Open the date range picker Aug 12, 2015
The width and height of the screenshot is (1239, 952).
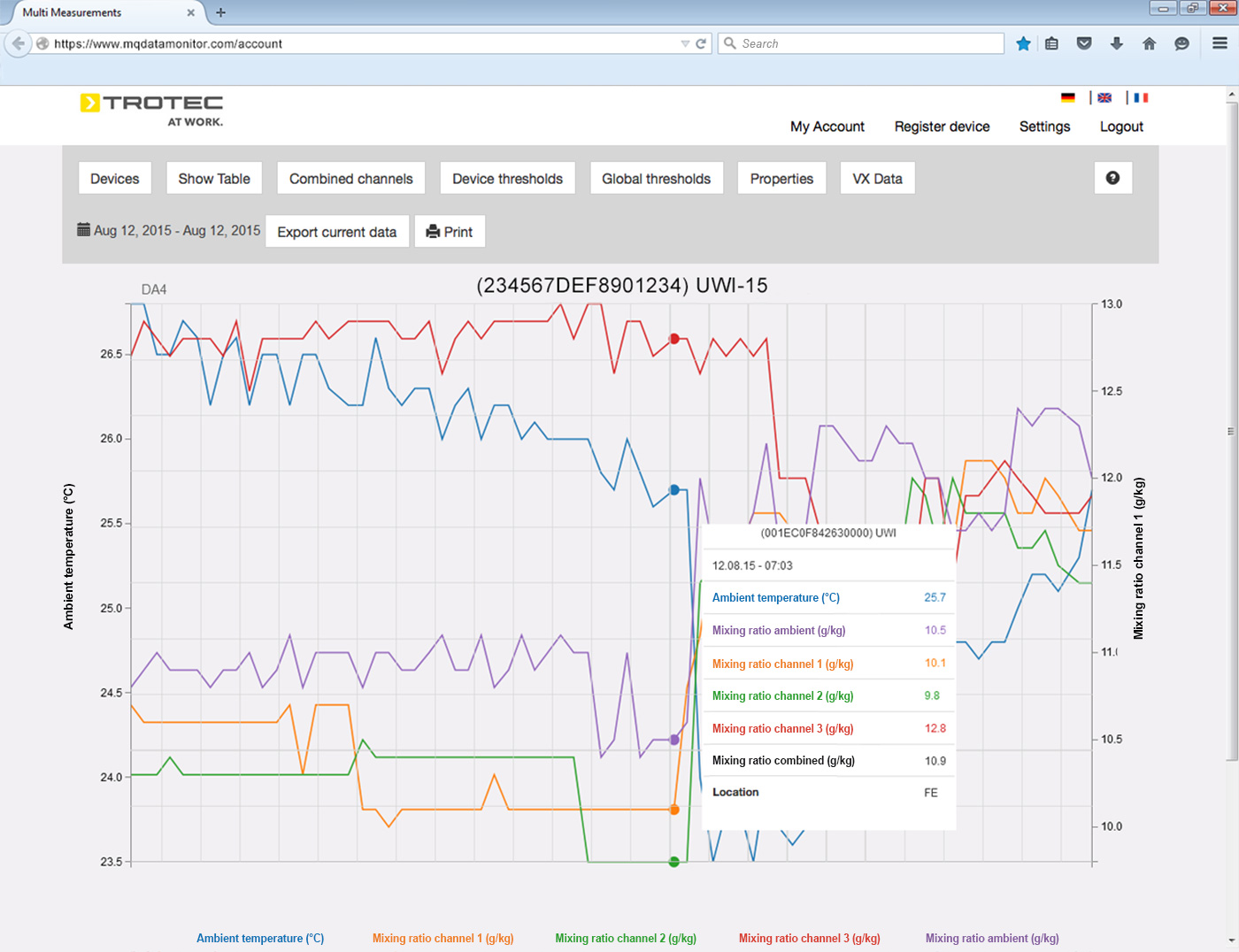(x=169, y=230)
